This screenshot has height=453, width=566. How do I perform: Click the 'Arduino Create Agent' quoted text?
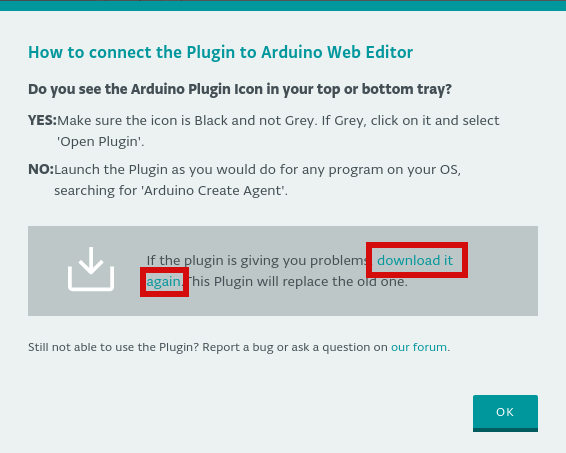click(x=215, y=190)
